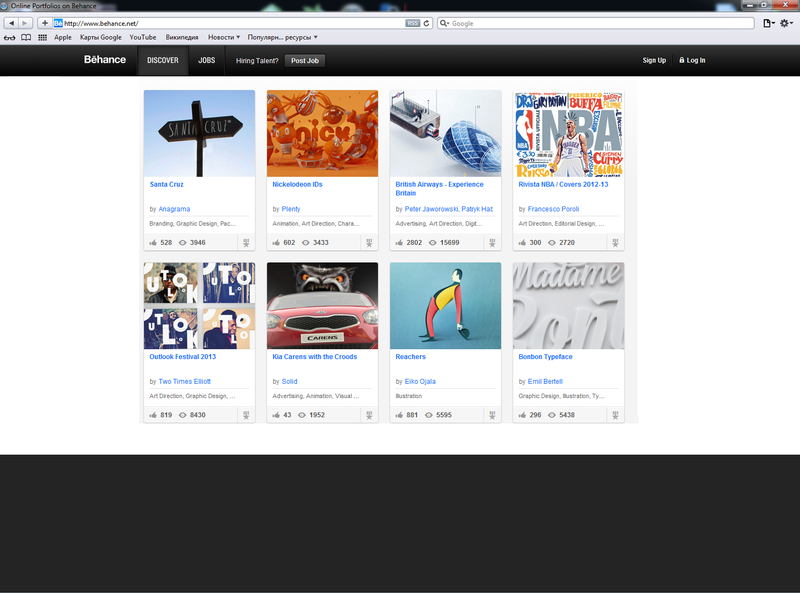Screen dimensions: 800x593
Task: Click the featured ribbon icon on Nickelodeon IDs card
Action: 369,243
